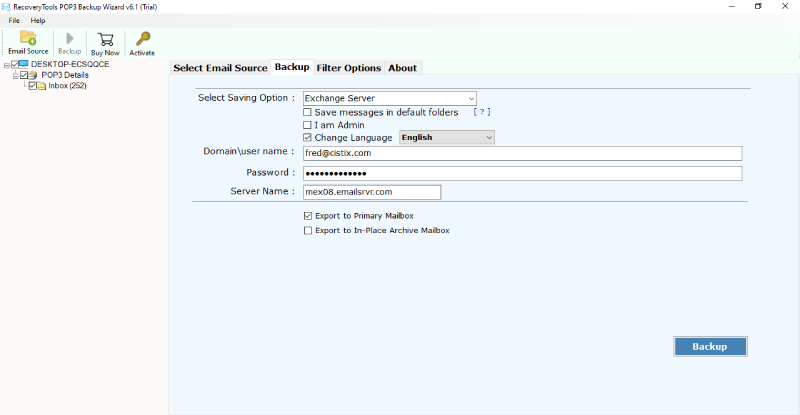
Task: Select the DESKTOP-ECSQQCE computer icon
Action: (24, 64)
